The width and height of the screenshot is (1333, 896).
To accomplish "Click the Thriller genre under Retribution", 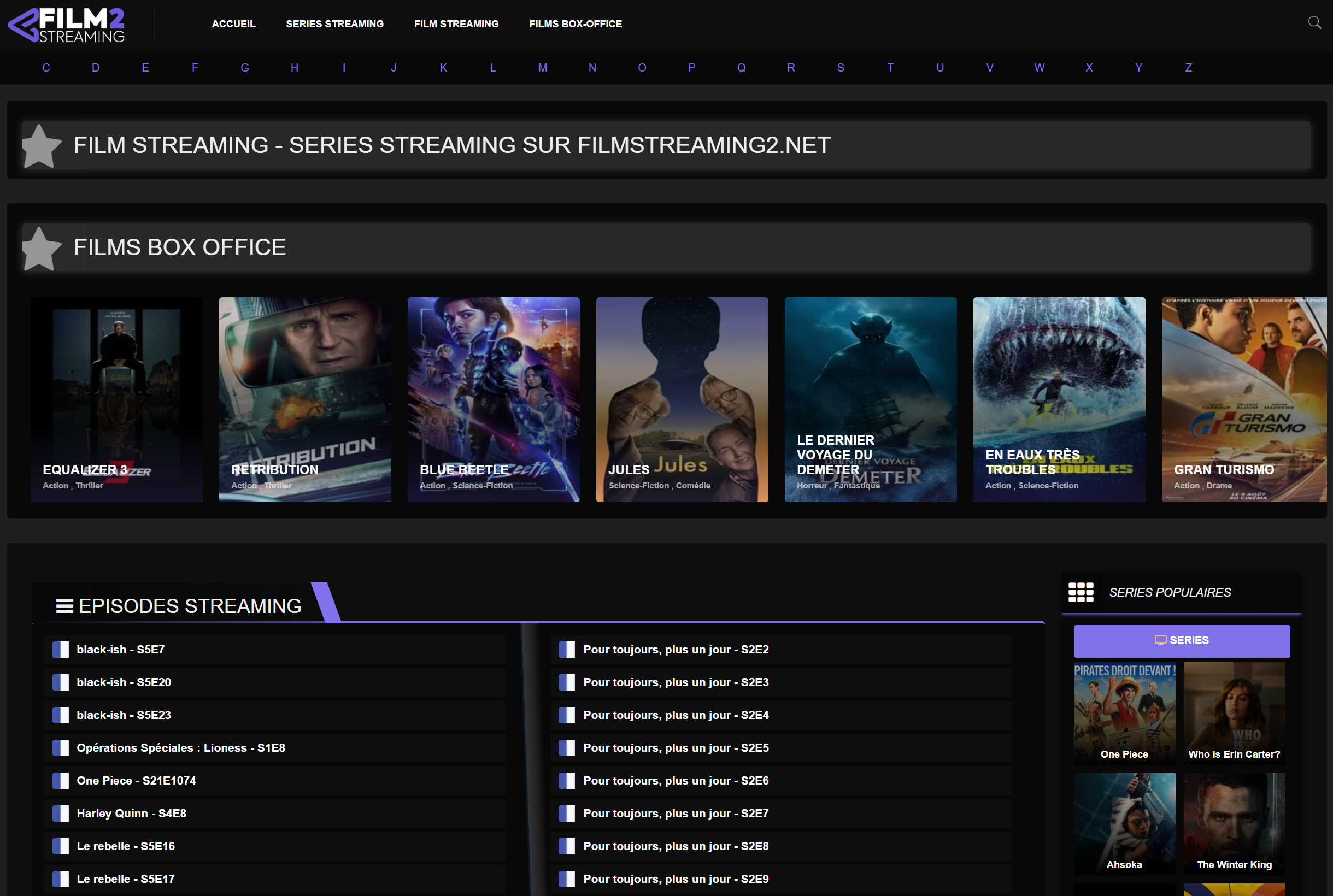I will pos(278,486).
